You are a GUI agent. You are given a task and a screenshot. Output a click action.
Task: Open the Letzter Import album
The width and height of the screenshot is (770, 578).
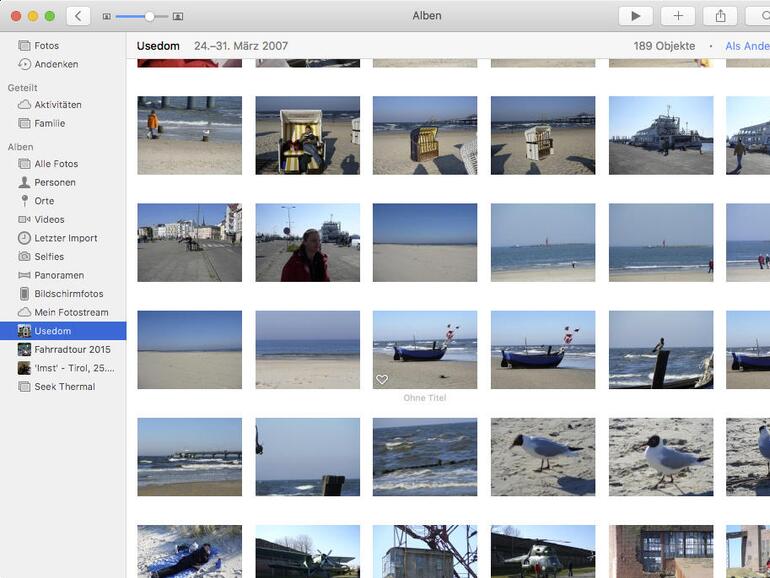66,238
